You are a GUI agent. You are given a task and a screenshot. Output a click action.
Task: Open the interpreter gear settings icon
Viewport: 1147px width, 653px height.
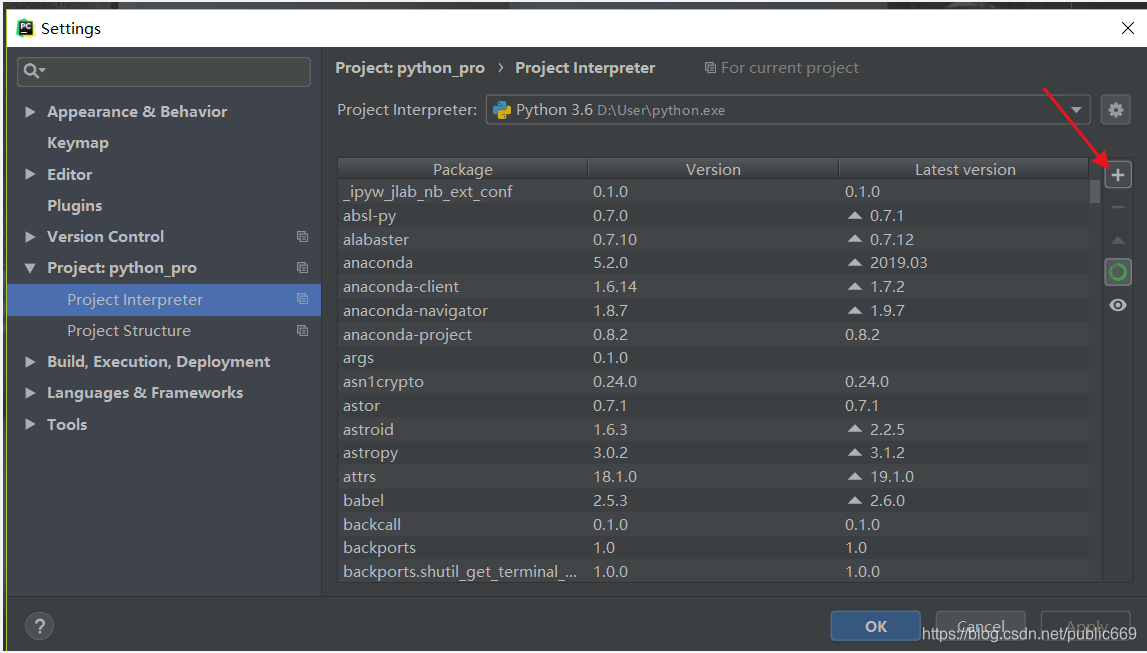1116,110
